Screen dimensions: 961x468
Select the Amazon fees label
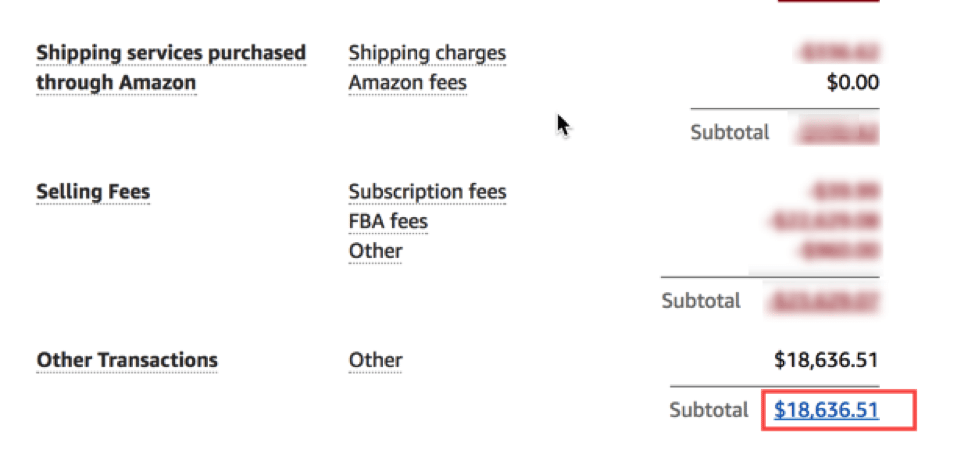tap(408, 83)
